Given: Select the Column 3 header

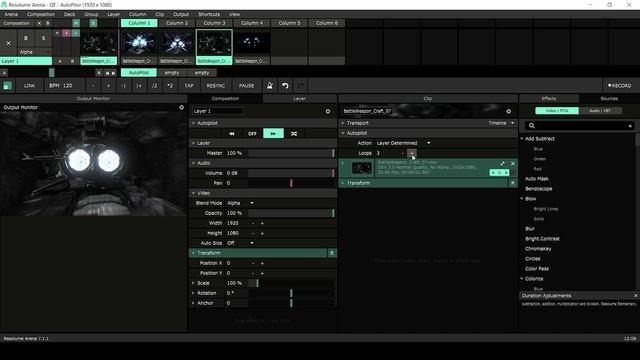Looking at the screenshot, I should click(x=214, y=23).
